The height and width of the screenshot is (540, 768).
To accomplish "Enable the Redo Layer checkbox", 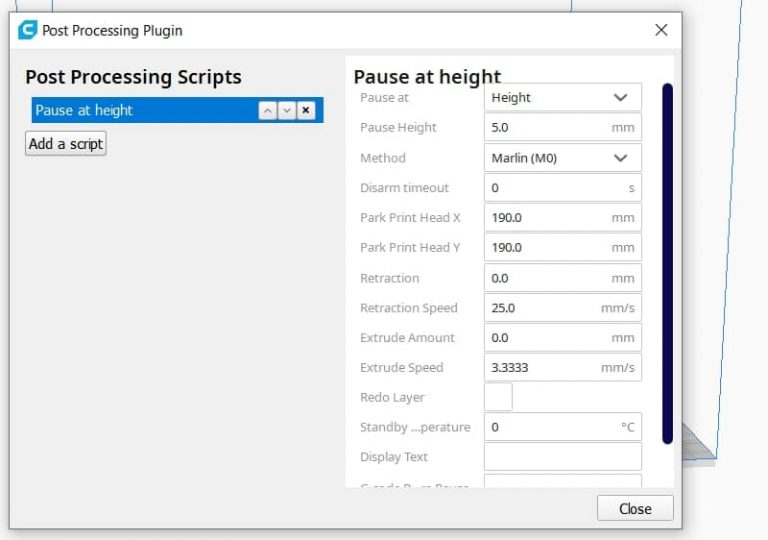I will click(498, 397).
